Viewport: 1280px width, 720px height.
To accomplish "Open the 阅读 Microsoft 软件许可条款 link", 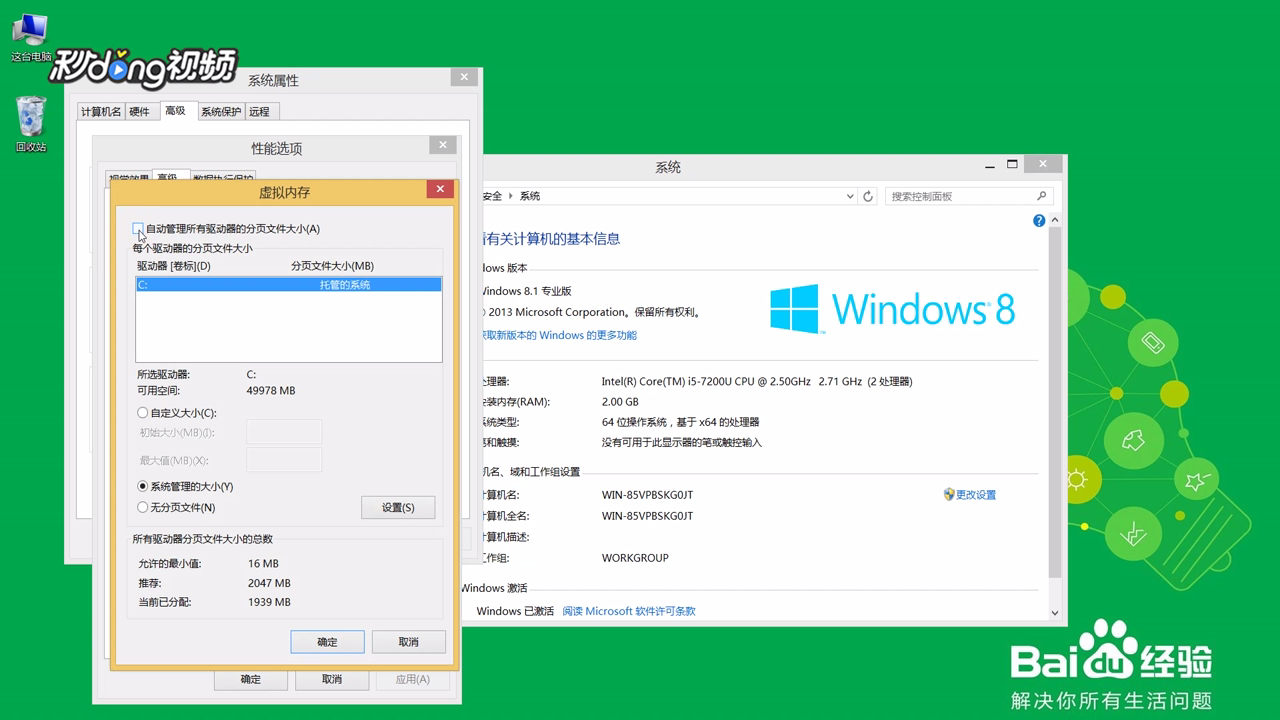I will coord(628,611).
